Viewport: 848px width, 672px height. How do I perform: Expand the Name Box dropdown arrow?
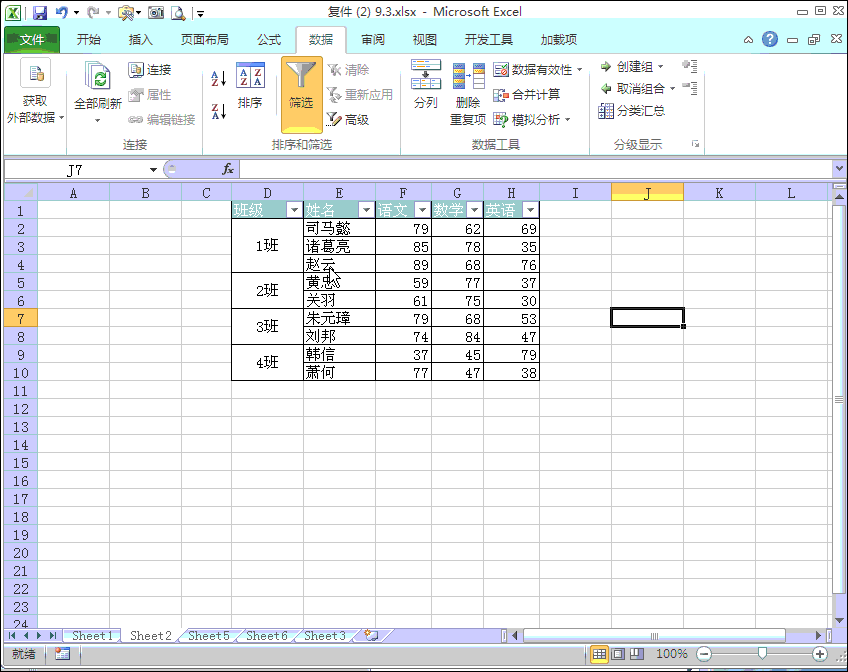pyautogui.click(x=154, y=170)
